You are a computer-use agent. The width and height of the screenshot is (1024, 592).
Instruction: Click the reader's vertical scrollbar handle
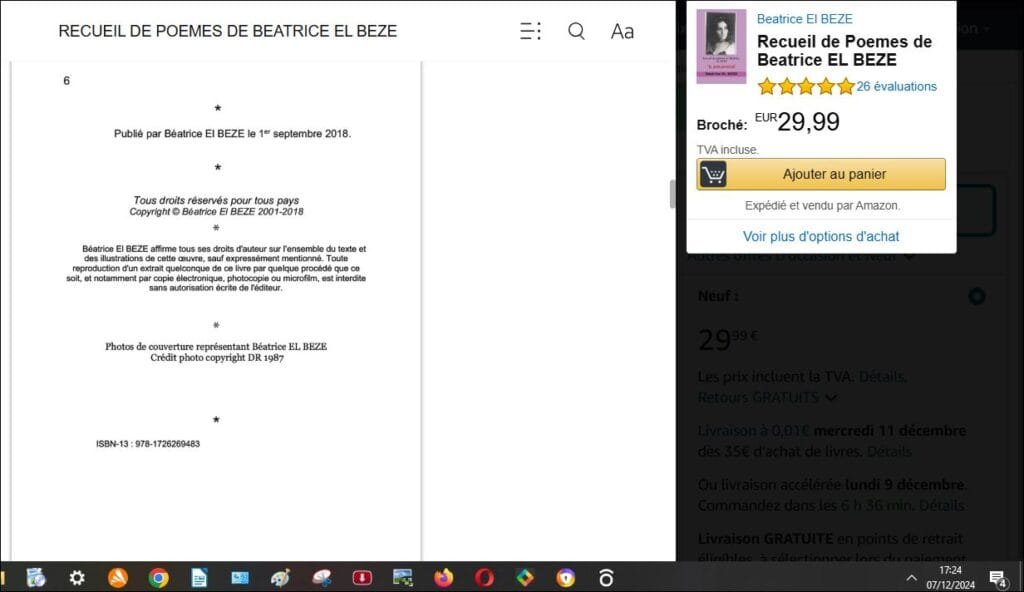click(672, 194)
